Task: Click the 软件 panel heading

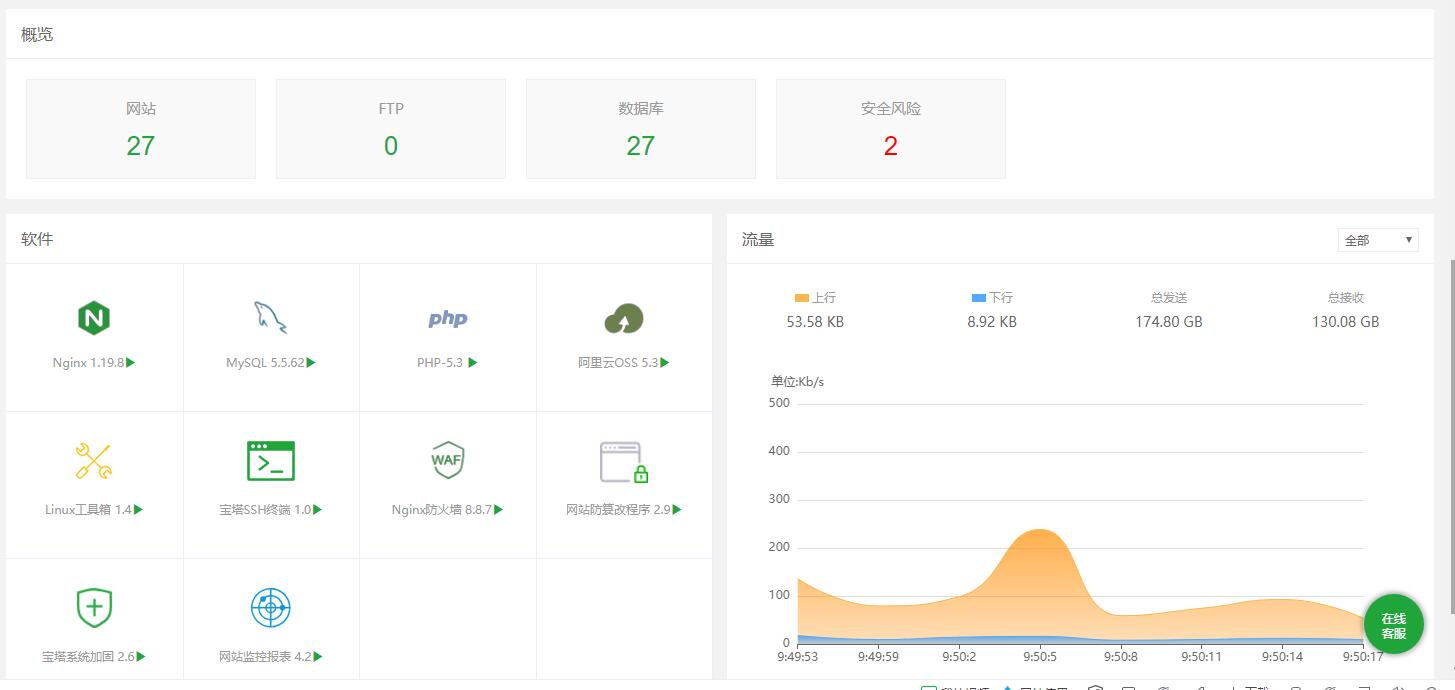Action: click(x=37, y=239)
